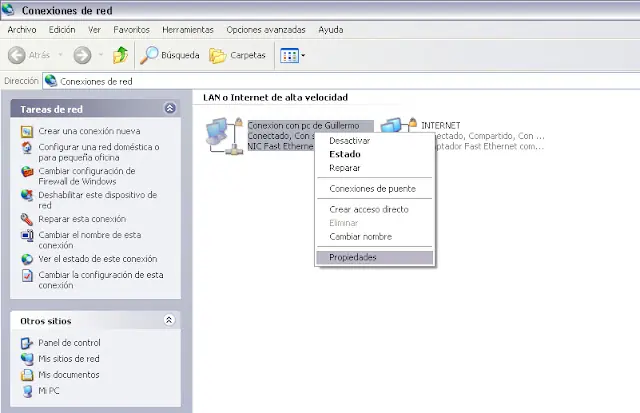Click the 'Reparar esta conexión' link
Viewport: 640px width, 413px height.
82,219
